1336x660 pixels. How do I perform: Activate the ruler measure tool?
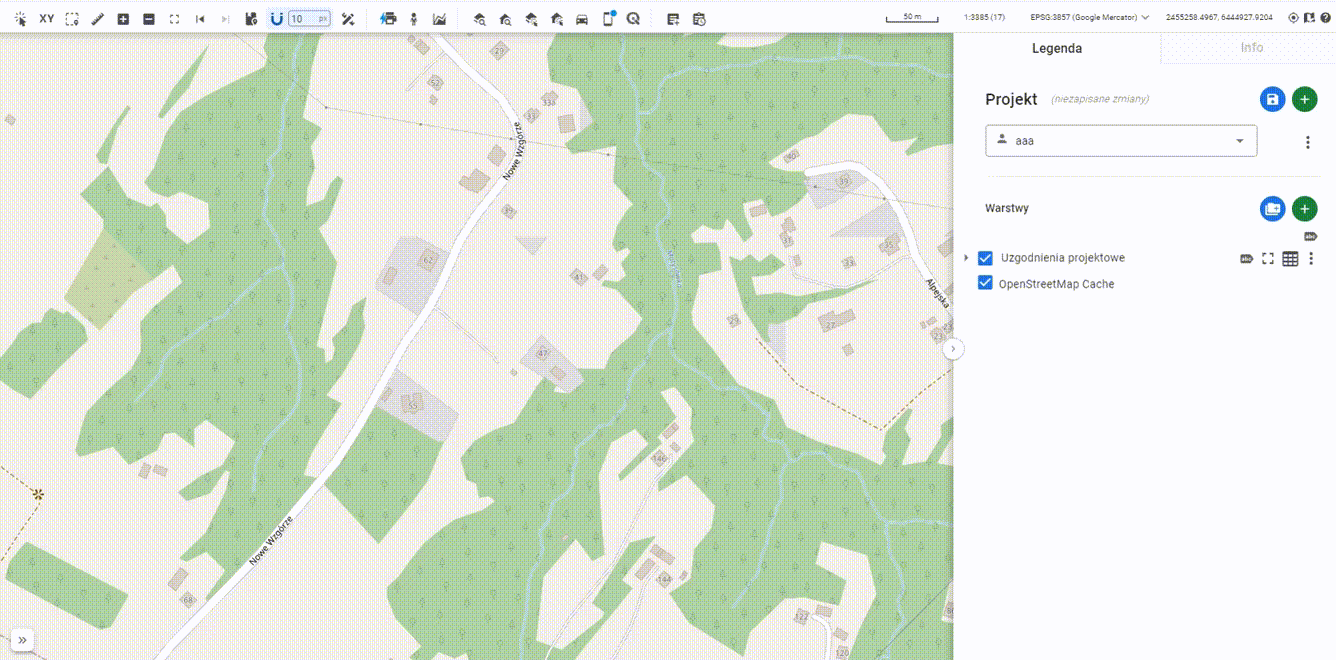(98, 19)
